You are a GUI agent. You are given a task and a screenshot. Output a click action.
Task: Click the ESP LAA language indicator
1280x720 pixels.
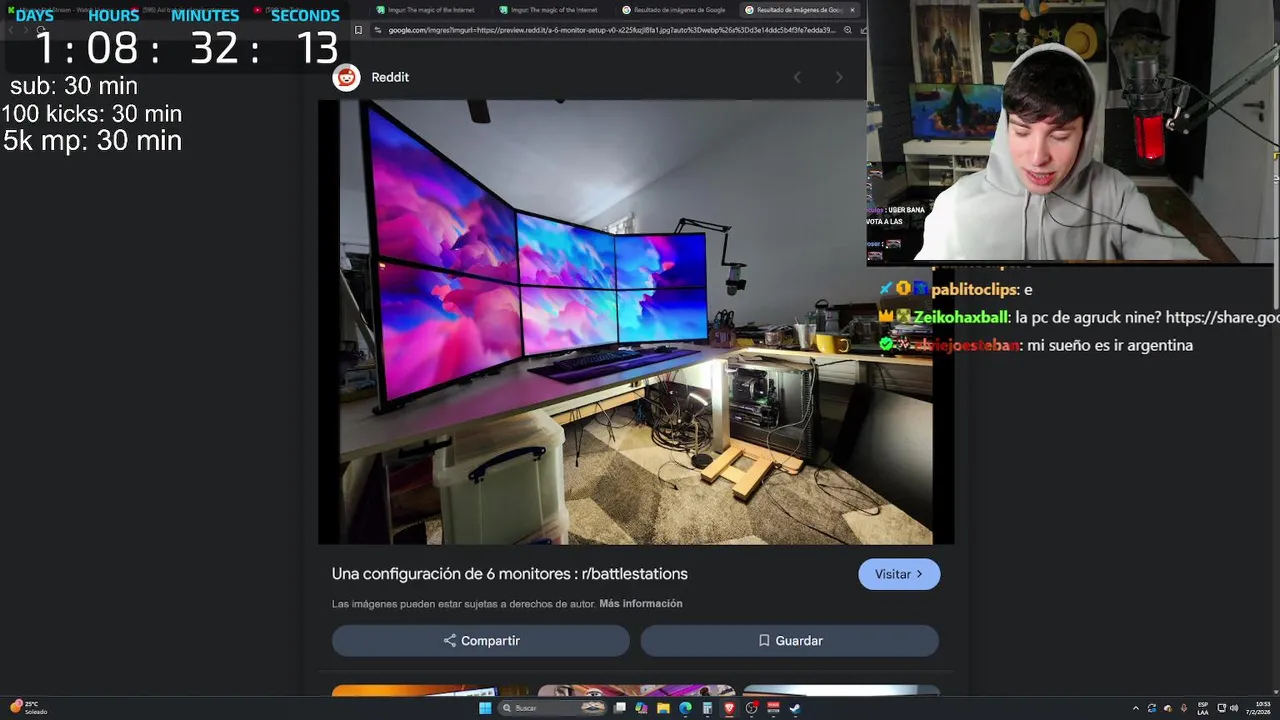1203,708
